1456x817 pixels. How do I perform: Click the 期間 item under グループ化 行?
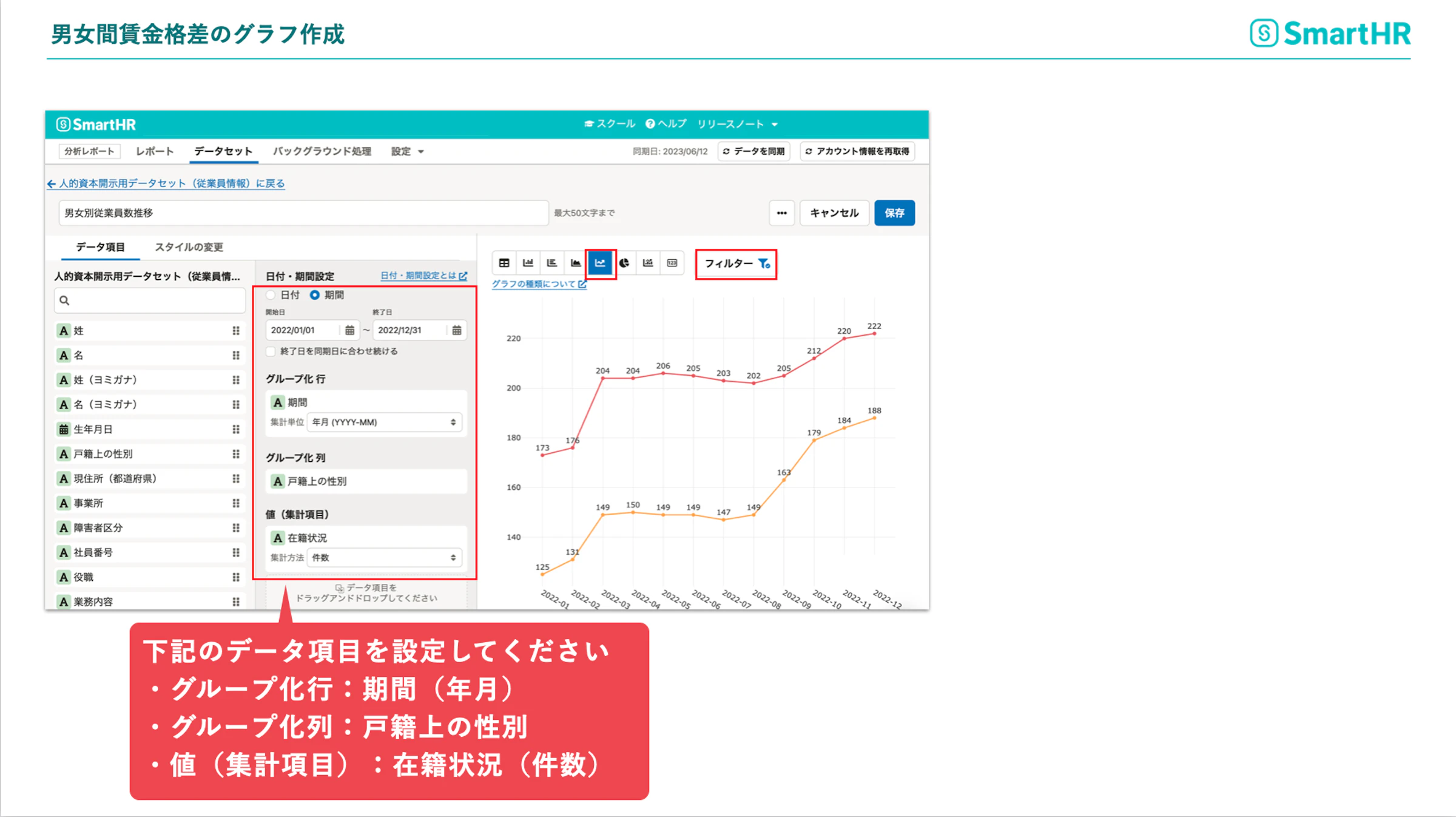click(366, 402)
